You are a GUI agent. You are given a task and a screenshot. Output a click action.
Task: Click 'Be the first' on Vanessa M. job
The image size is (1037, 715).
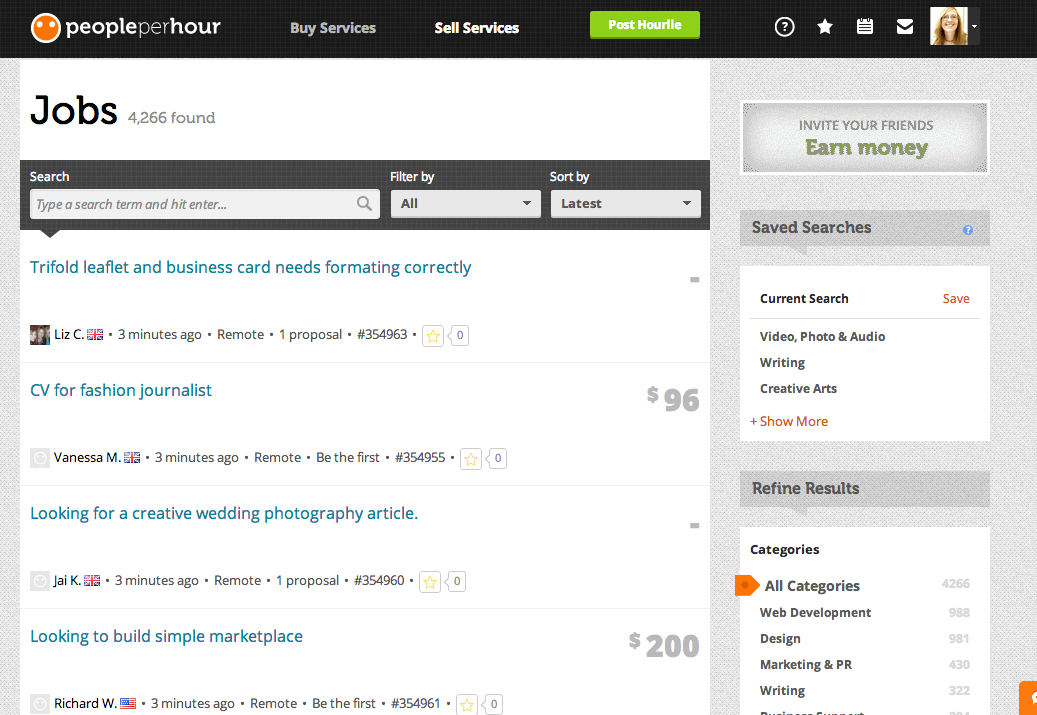[348, 458]
